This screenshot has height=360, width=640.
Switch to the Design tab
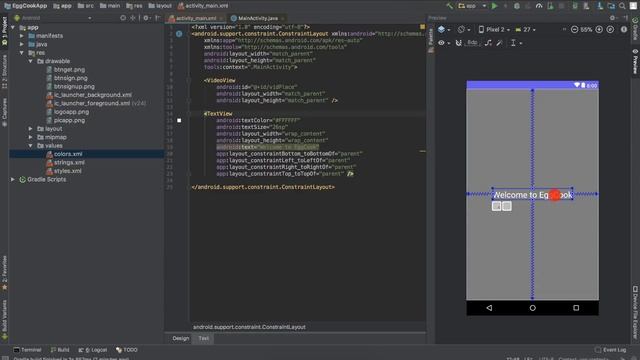180,338
